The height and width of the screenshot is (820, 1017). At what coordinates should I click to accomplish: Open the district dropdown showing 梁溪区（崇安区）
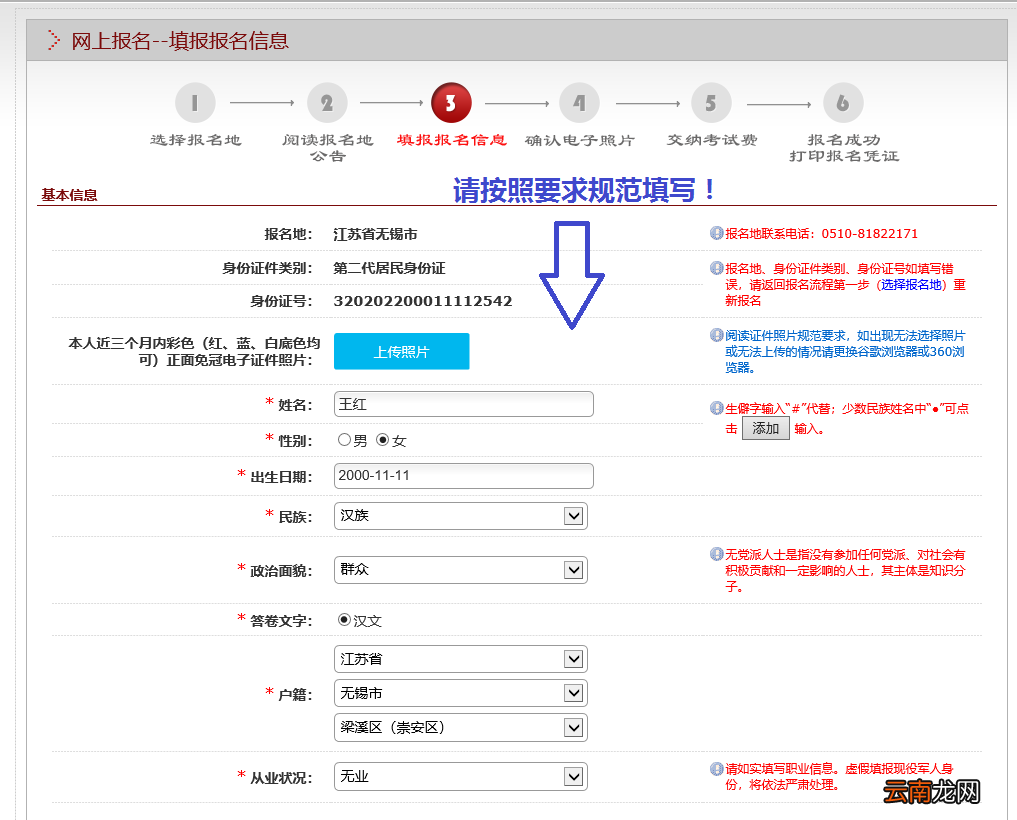coord(461,727)
